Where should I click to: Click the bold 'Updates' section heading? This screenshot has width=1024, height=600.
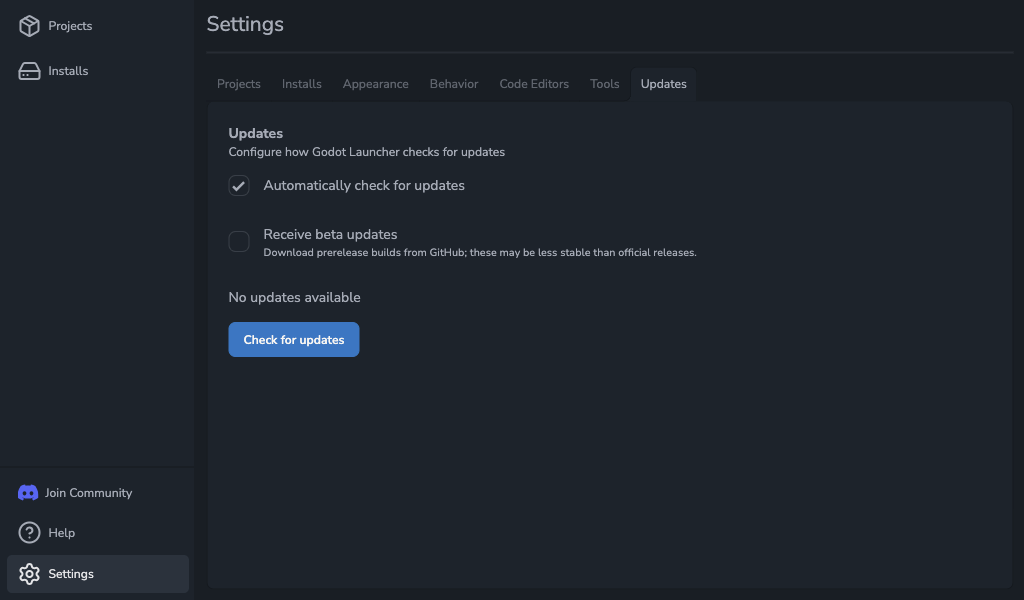(x=255, y=133)
